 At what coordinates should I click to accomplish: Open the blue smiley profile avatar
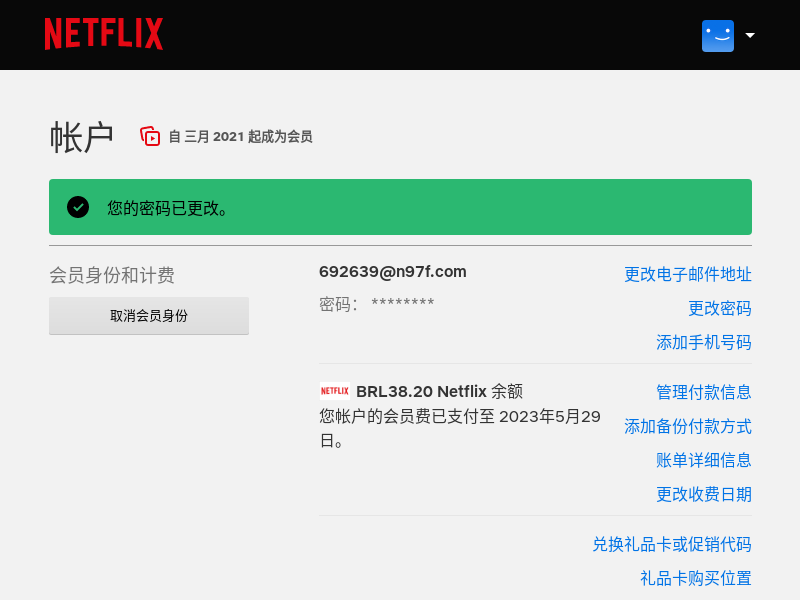(x=717, y=36)
